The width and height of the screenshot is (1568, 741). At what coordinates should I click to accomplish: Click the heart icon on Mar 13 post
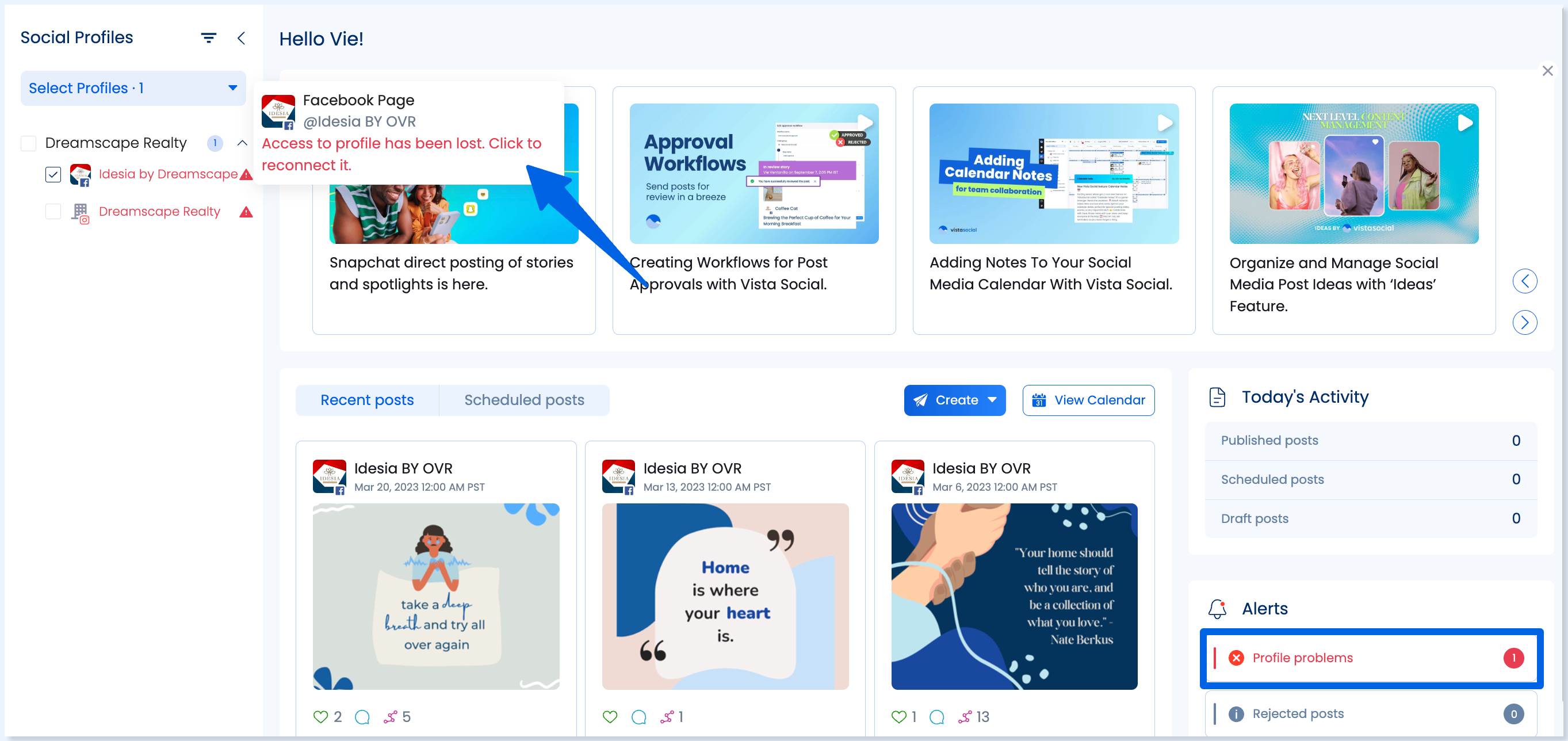click(x=609, y=717)
